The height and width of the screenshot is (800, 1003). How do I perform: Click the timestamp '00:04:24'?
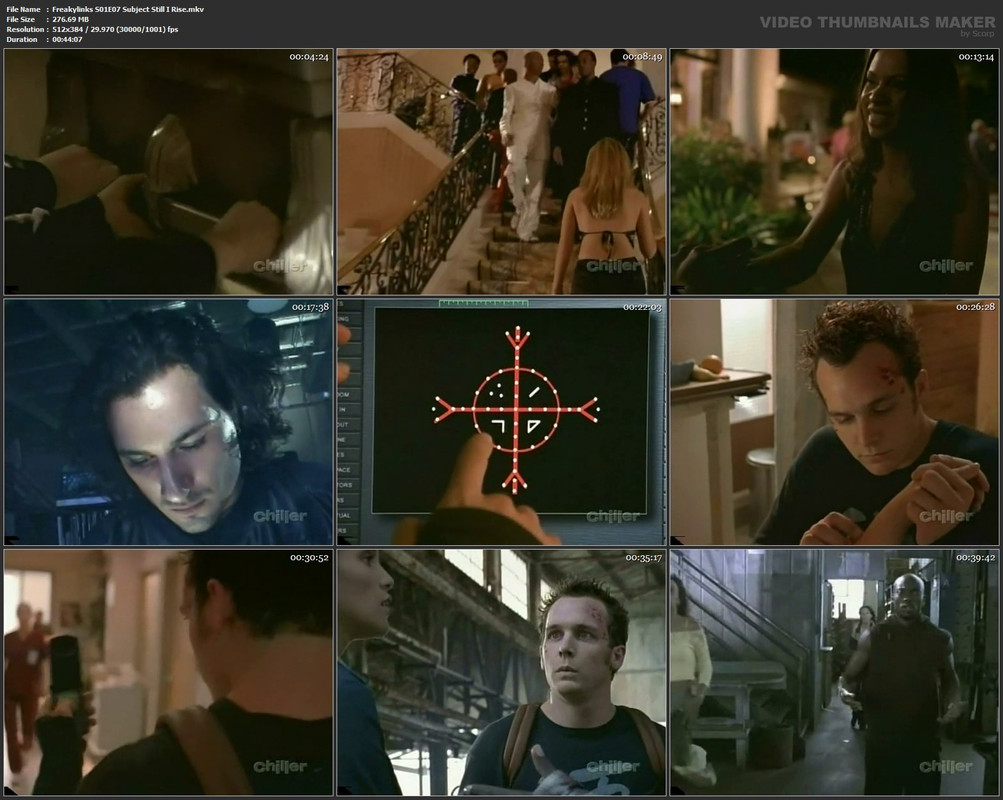point(309,57)
